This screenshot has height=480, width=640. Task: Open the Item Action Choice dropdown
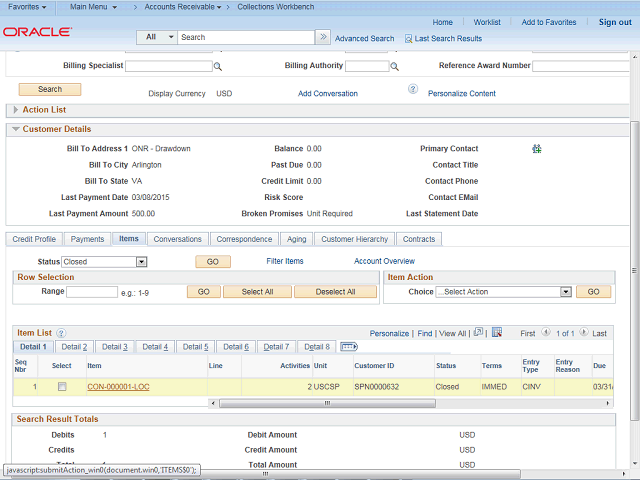coord(565,292)
